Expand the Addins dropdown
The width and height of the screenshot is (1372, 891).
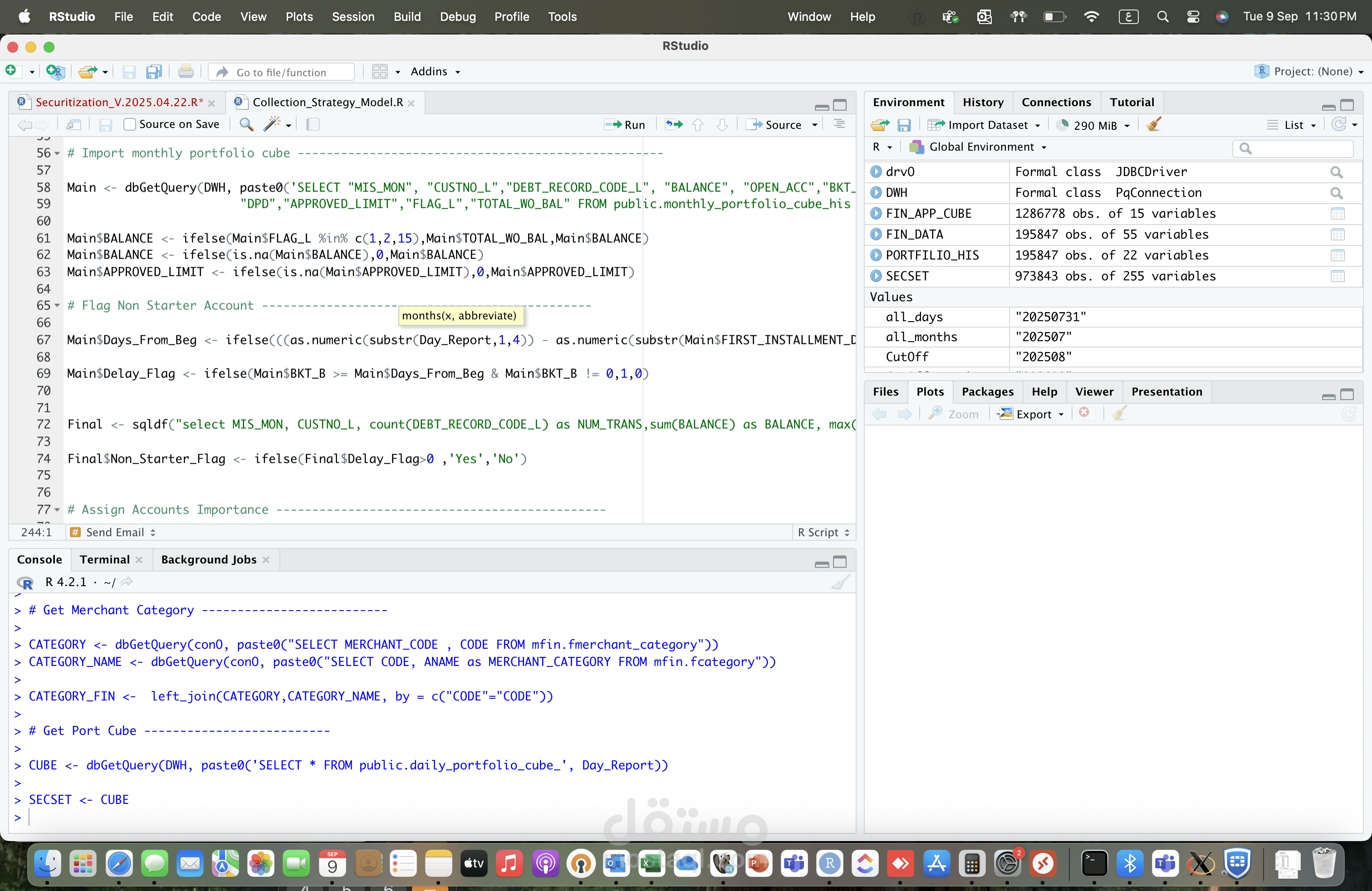click(x=435, y=72)
